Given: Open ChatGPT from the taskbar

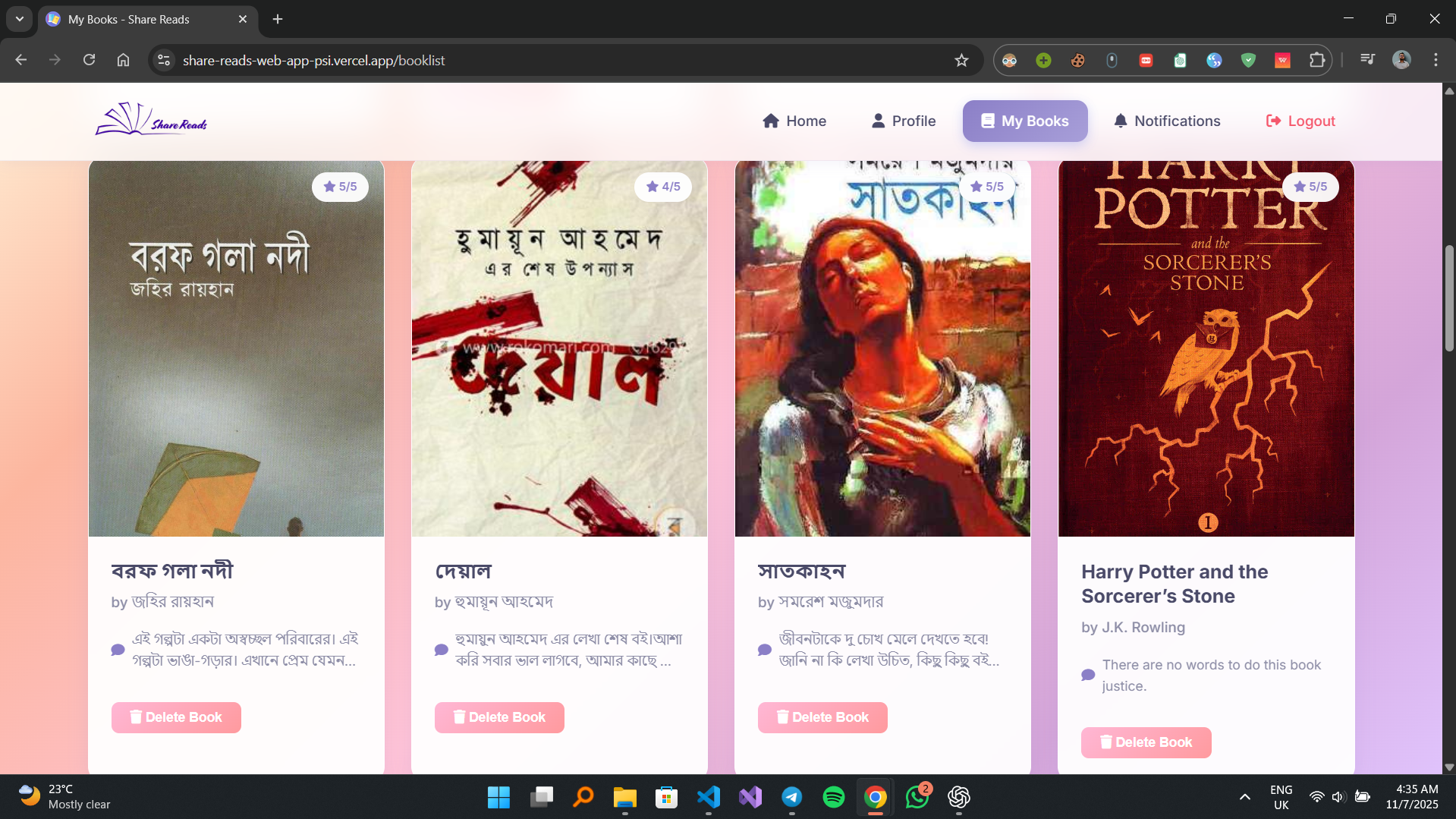Looking at the screenshot, I should pos(958,798).
